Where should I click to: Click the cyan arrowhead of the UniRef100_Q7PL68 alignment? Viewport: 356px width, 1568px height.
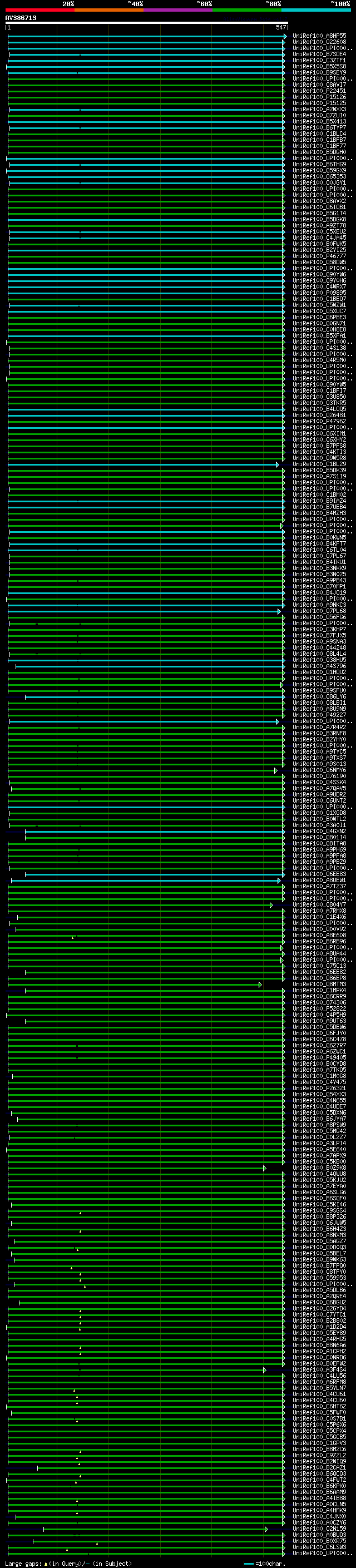tap(279, 611)
